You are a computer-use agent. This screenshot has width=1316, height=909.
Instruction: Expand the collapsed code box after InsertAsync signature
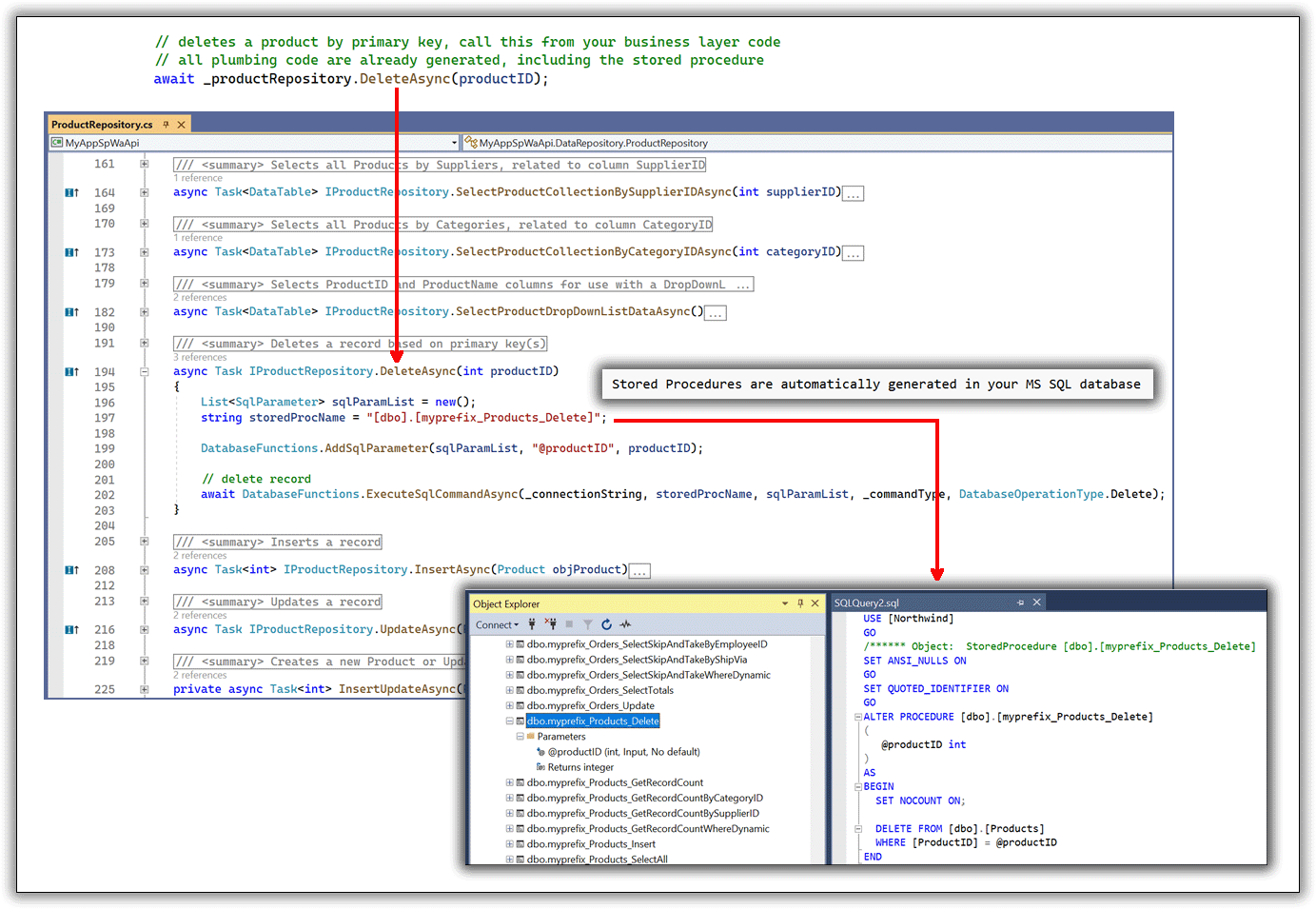(x=639, y=570)
